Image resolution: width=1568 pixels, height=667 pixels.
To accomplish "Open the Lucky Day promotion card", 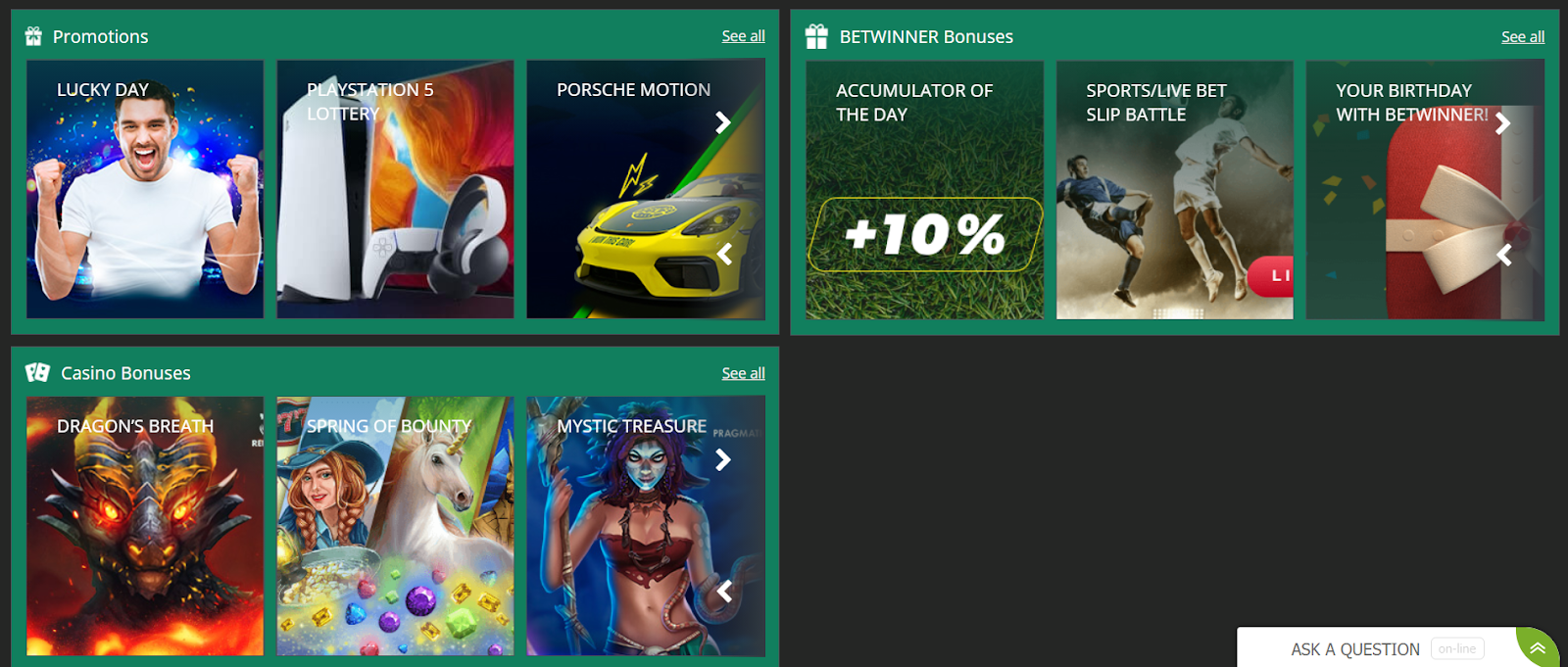I will tap(145, 189).
